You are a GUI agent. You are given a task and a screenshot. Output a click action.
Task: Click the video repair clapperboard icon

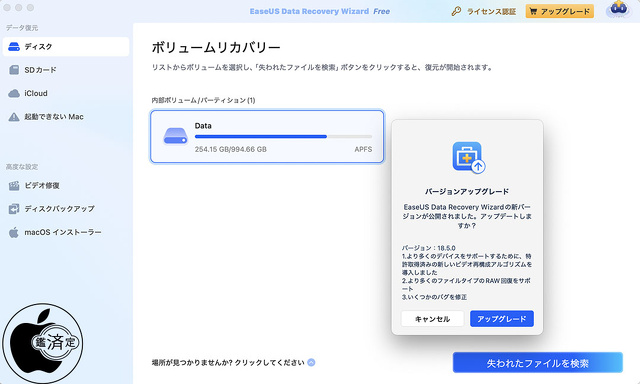point(14,186)
